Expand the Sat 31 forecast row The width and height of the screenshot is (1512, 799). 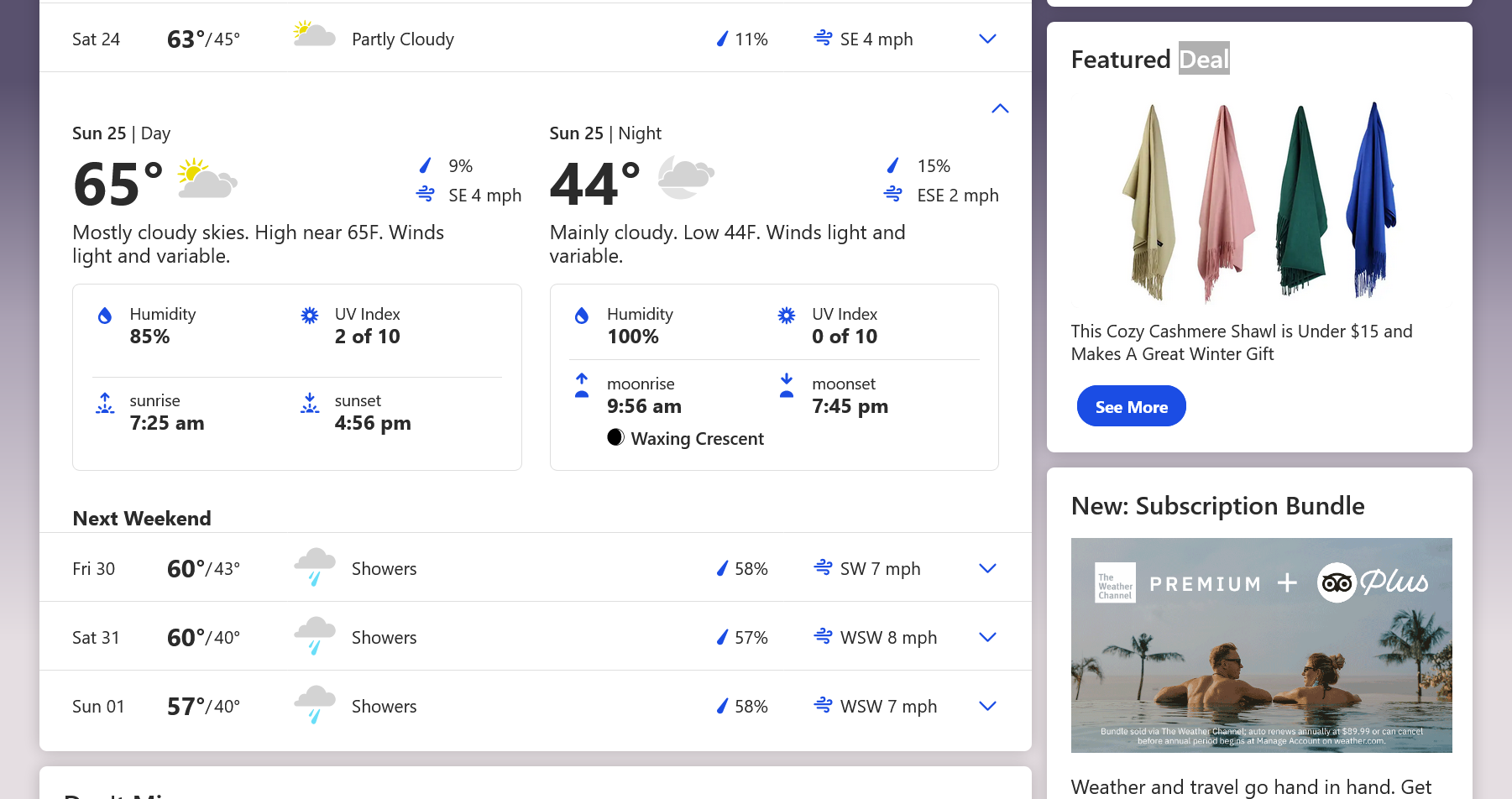[x=987, y=638]
